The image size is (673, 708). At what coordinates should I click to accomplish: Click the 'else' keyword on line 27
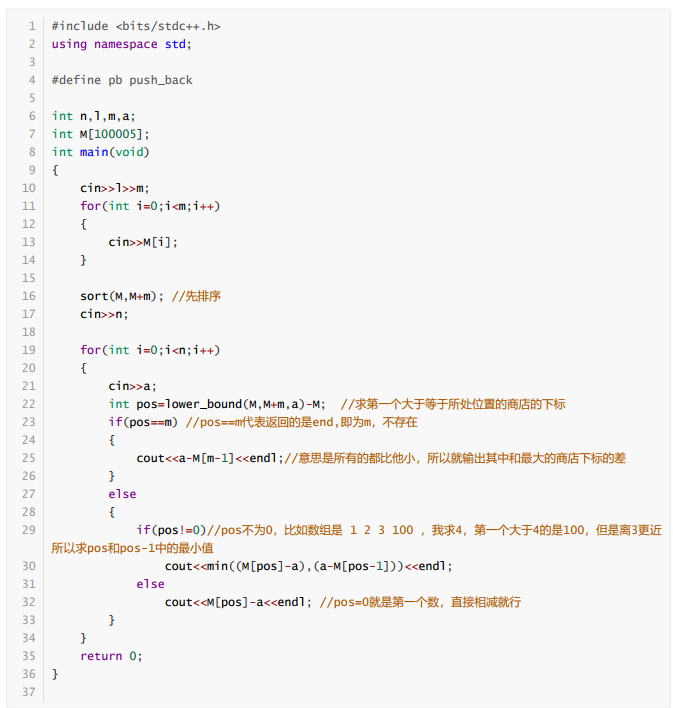tap(122, 494)
